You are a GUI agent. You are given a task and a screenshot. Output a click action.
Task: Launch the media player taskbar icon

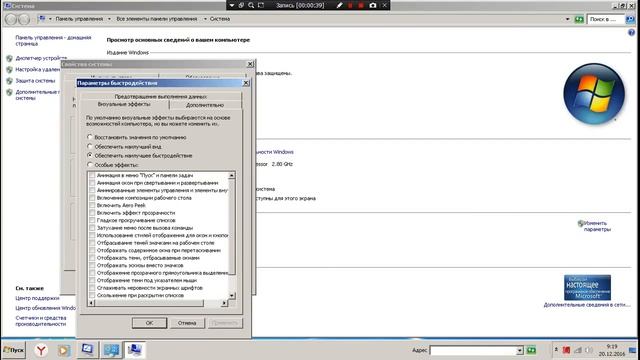(x=63, y=350)
